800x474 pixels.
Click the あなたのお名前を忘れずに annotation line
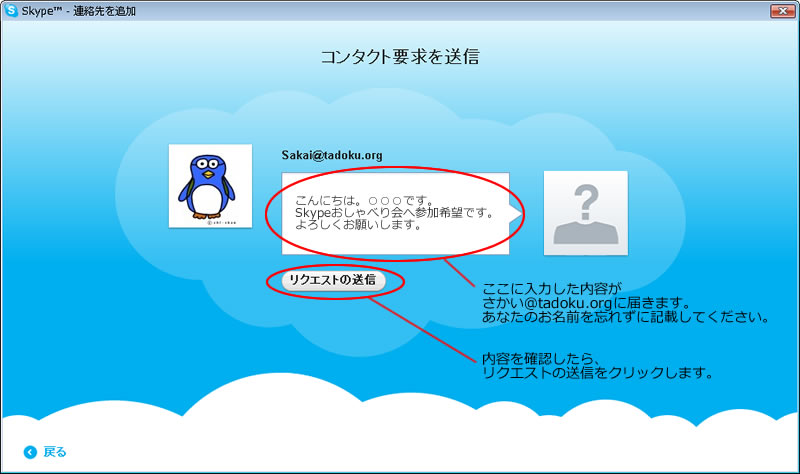624,318
